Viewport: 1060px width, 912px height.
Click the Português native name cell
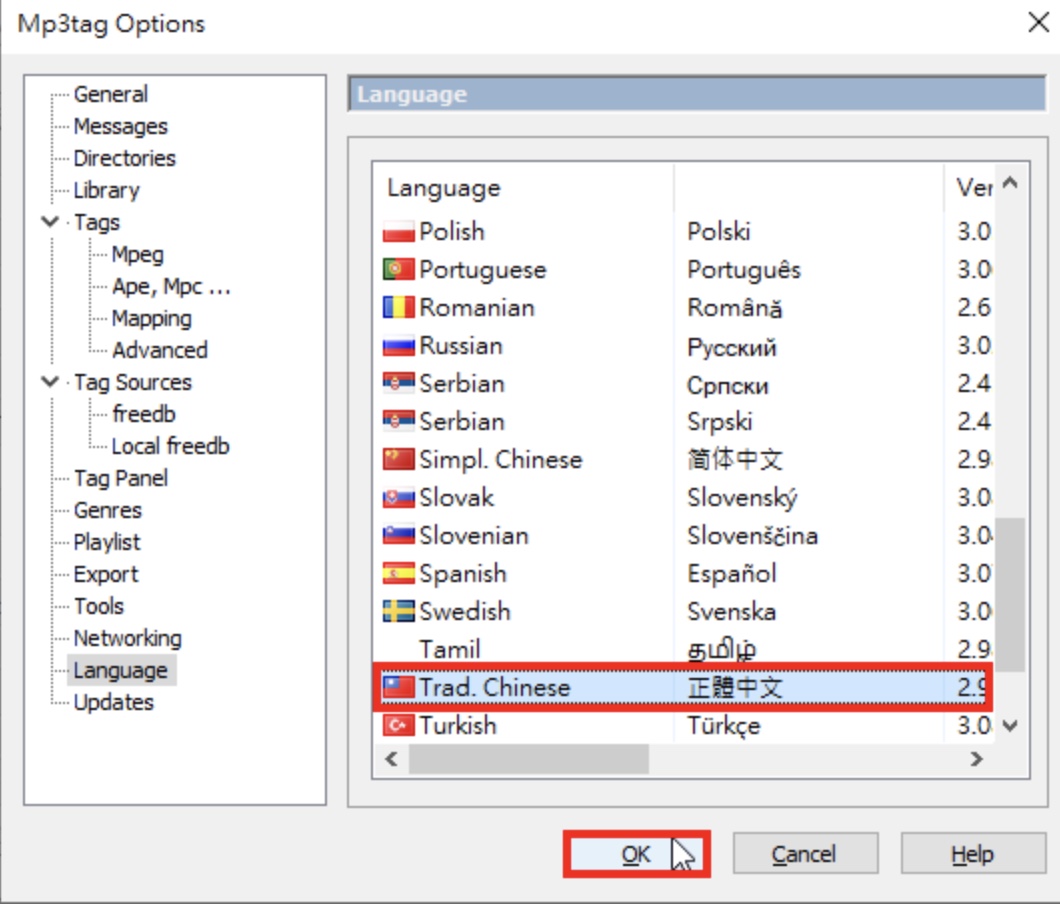tap(744, 270)
